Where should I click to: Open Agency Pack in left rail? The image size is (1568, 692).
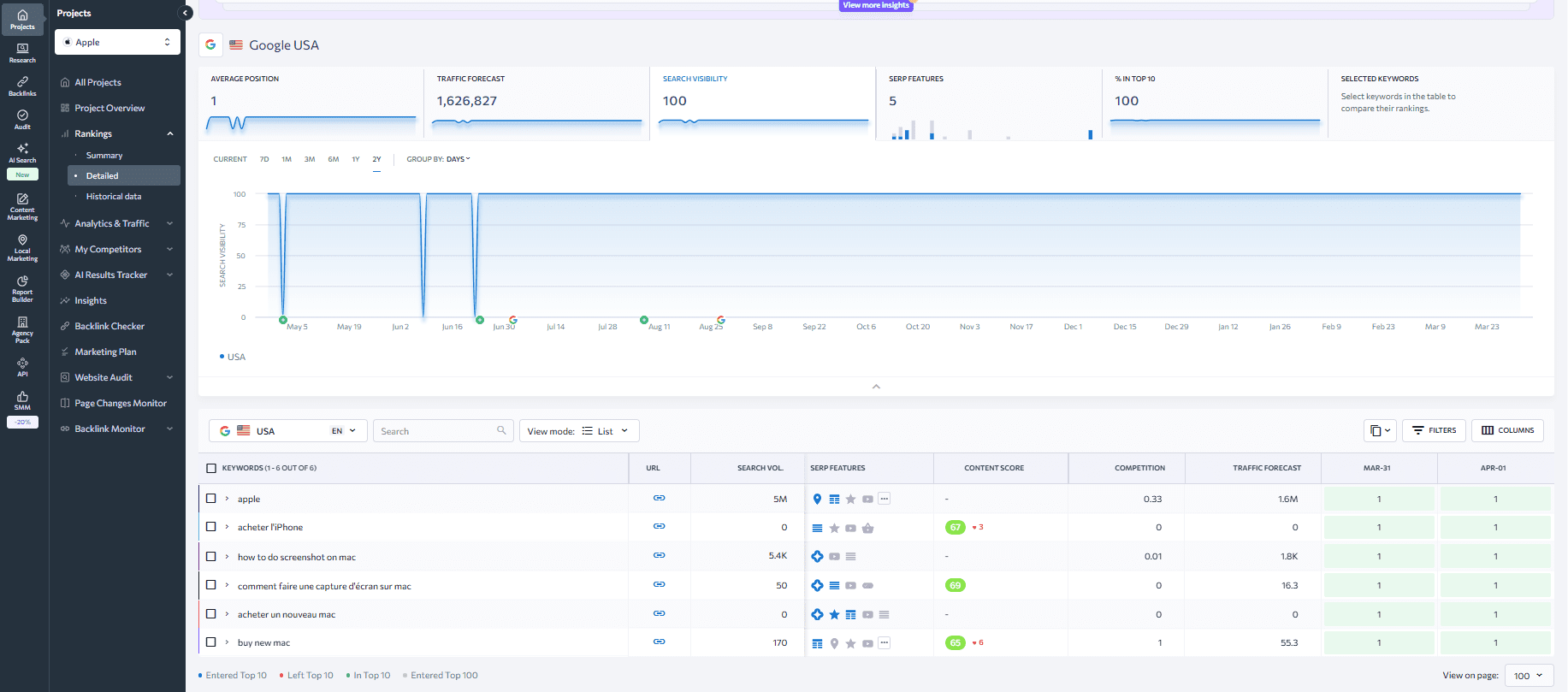tap(22, 329)
